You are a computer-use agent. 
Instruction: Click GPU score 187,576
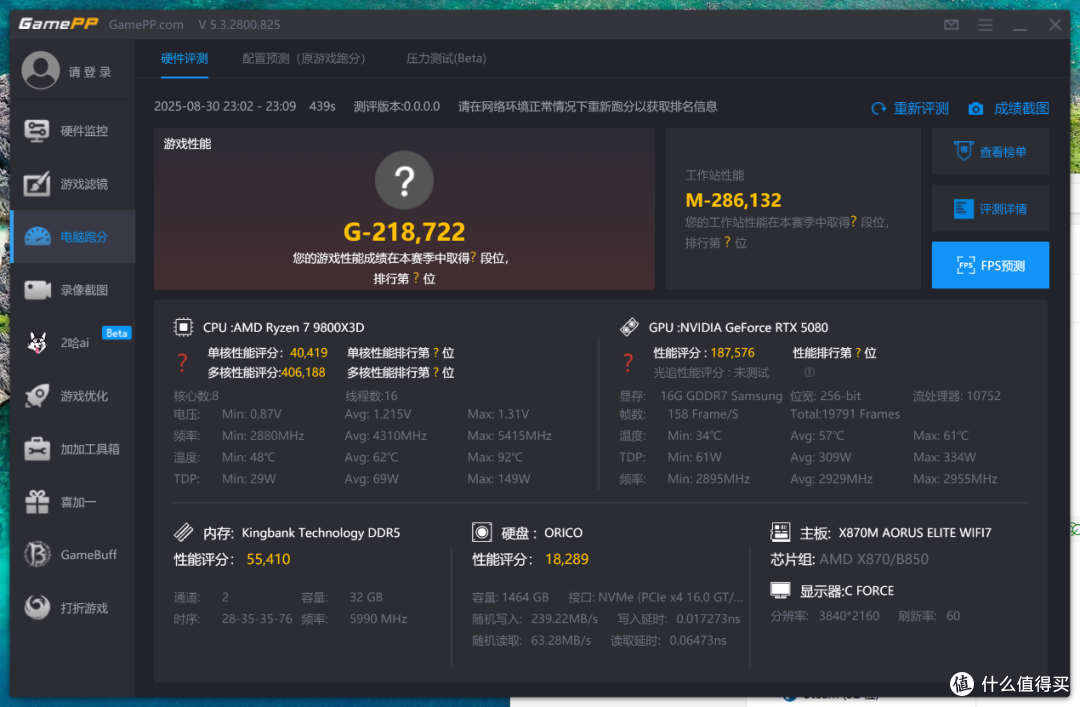733,353
